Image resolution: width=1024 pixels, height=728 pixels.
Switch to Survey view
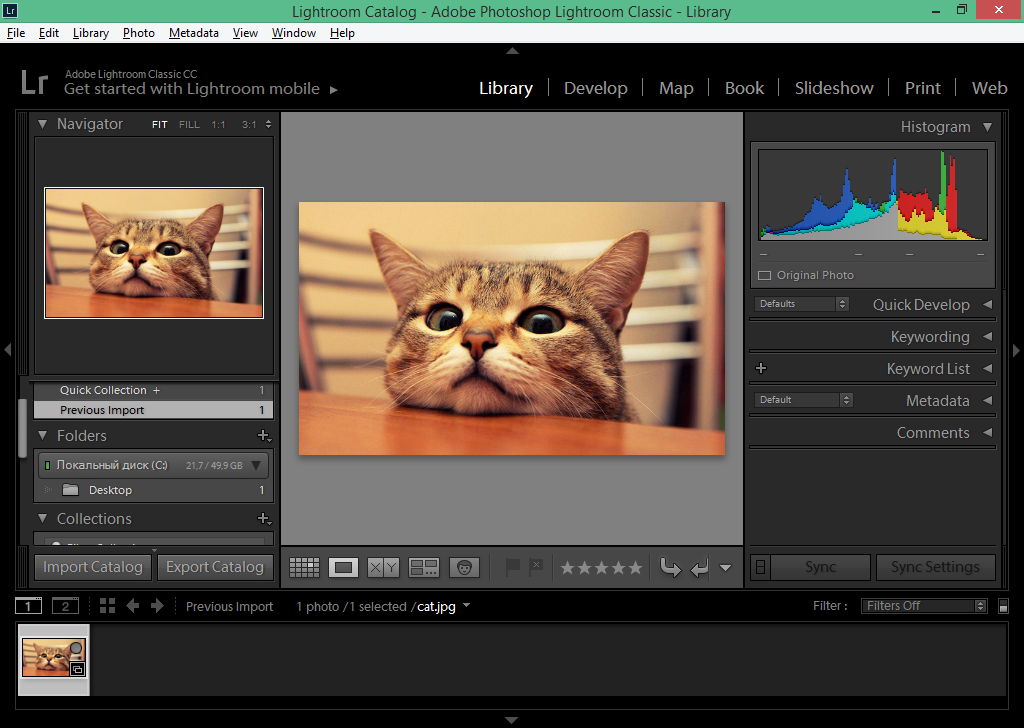pos(423,567)
